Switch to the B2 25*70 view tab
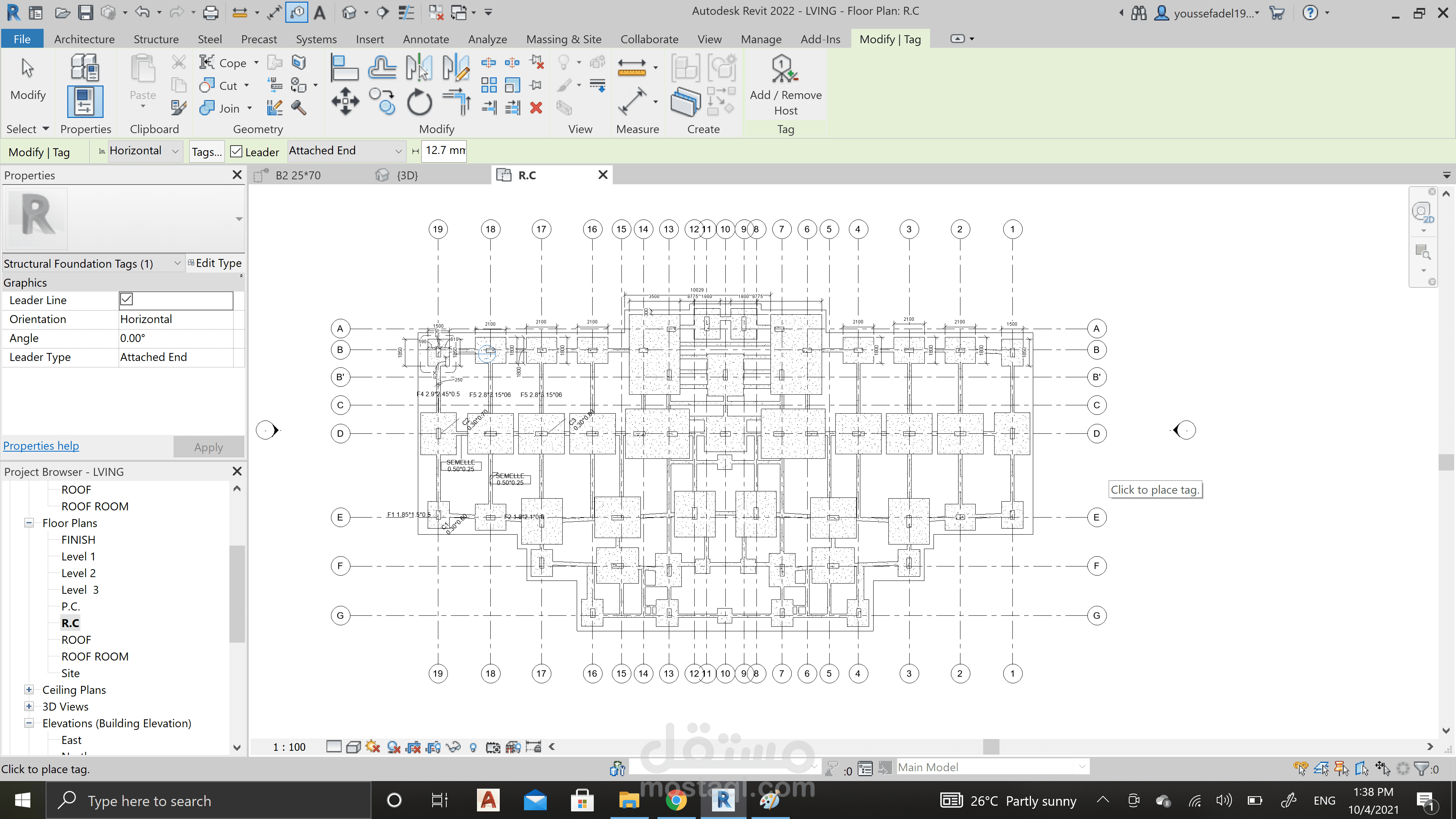This screenshot has height=819, width=1456. (x=298, y=175)
